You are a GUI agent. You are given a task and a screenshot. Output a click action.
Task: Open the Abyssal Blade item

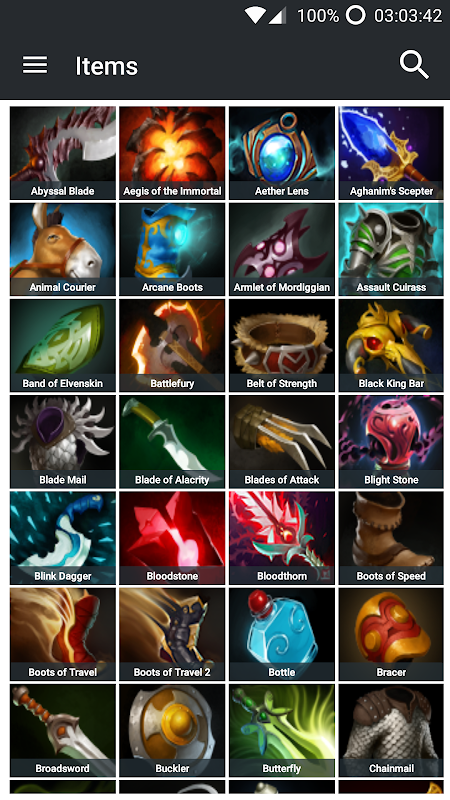[63, 153]
